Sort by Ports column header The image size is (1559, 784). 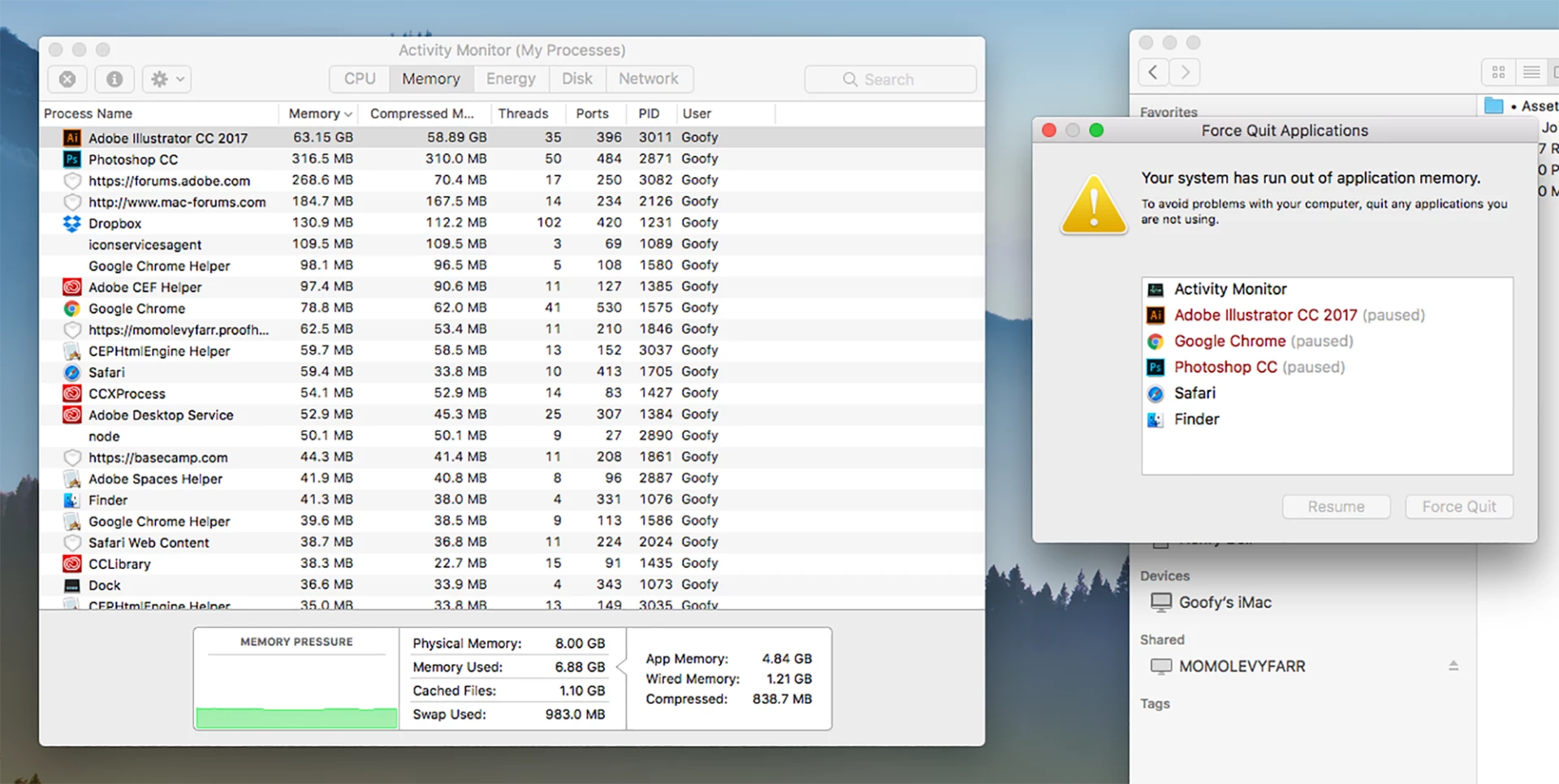pyautogui.click(x=597, y=114)
